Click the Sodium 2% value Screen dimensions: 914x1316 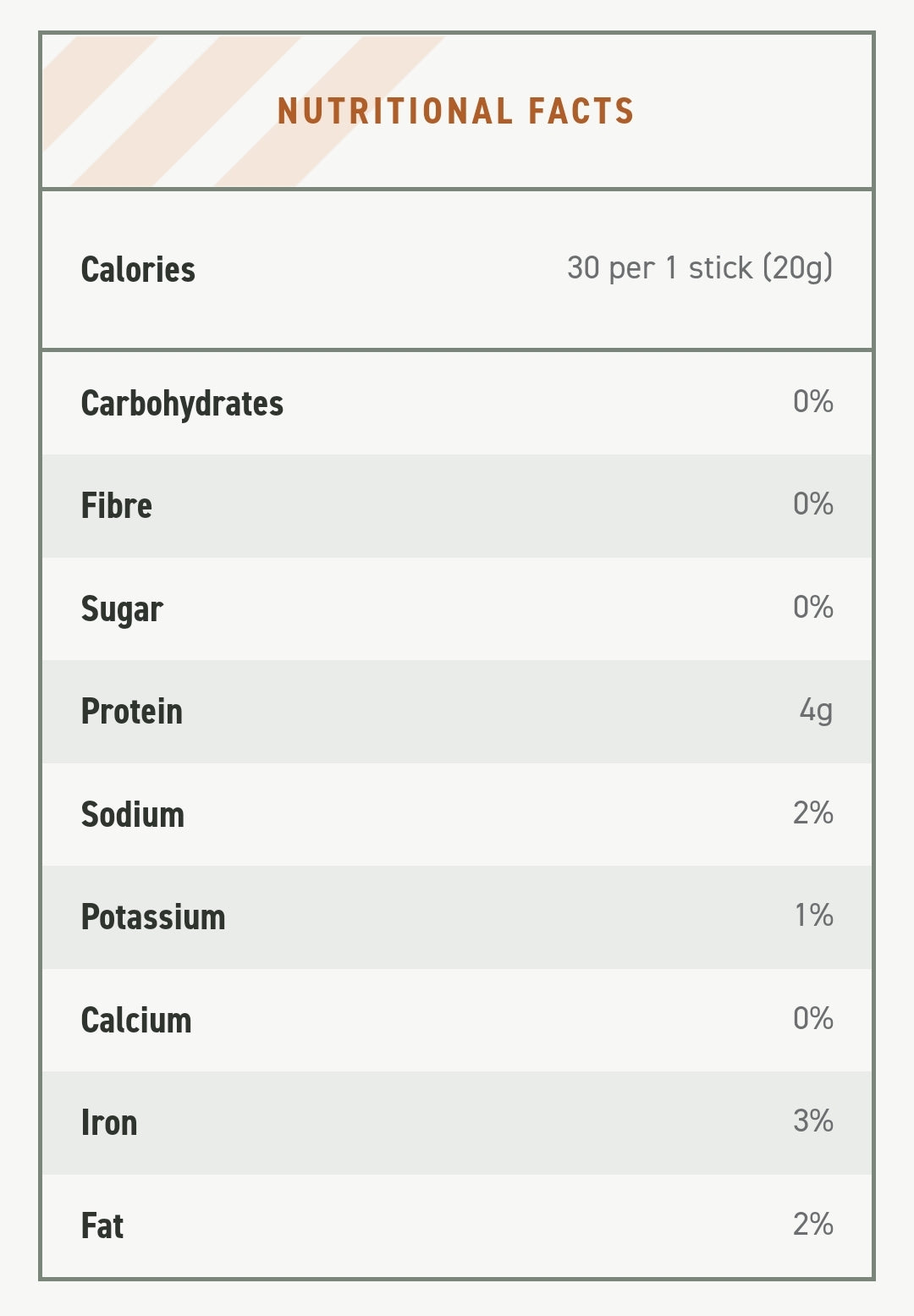point(813,812)
